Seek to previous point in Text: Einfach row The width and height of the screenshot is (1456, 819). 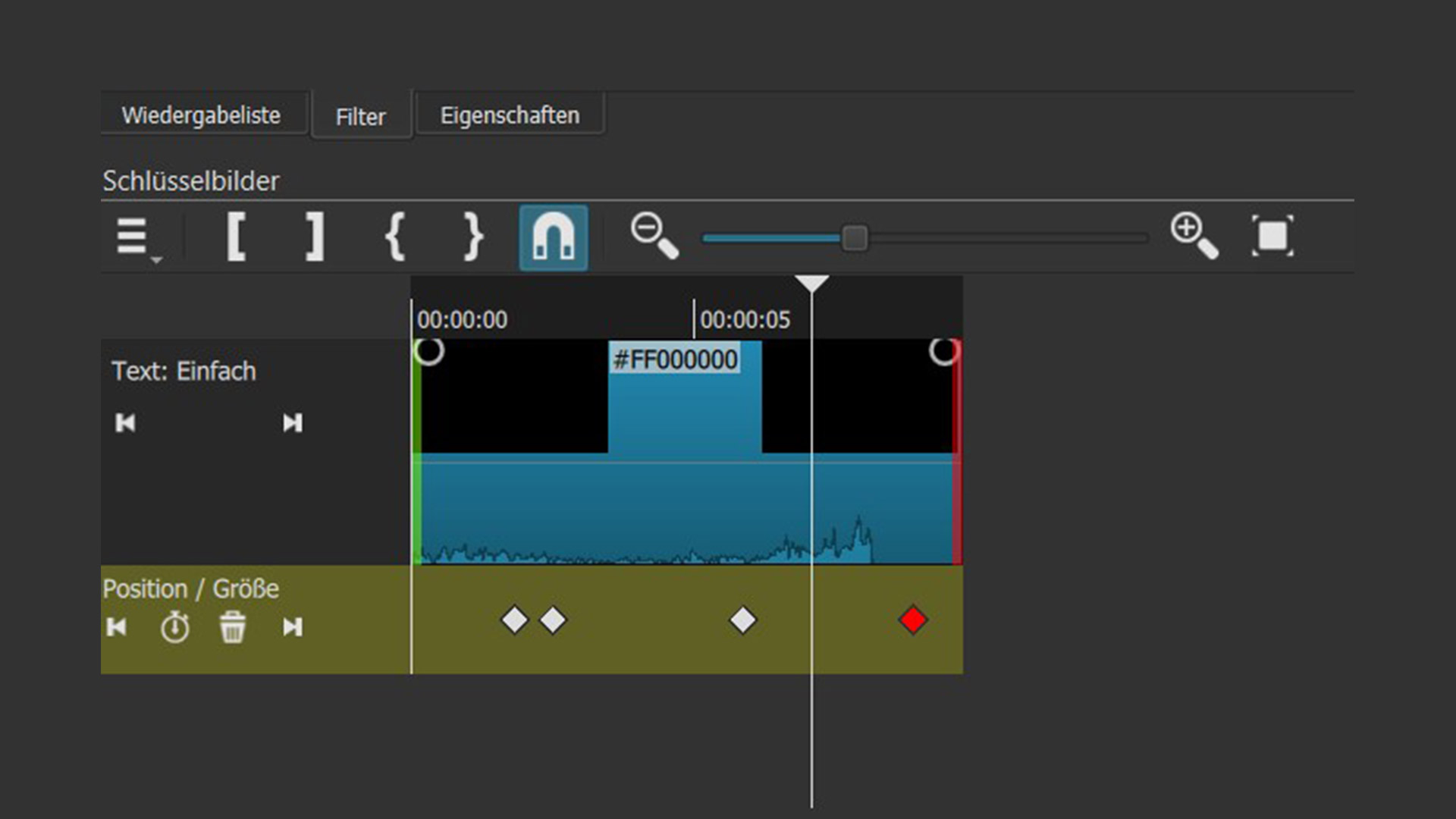click(125, 422)
